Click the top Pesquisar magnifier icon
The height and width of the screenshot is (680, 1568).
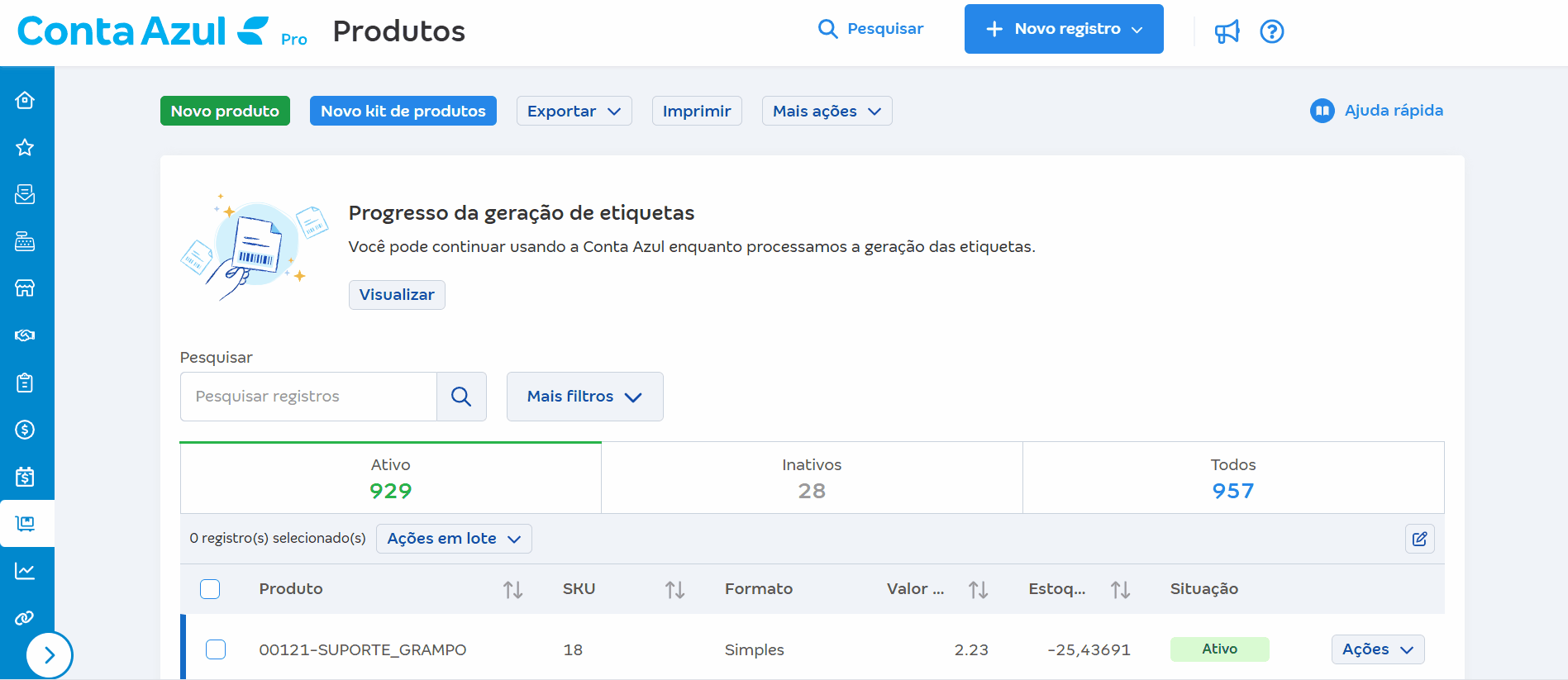click(x=827, y=29)
